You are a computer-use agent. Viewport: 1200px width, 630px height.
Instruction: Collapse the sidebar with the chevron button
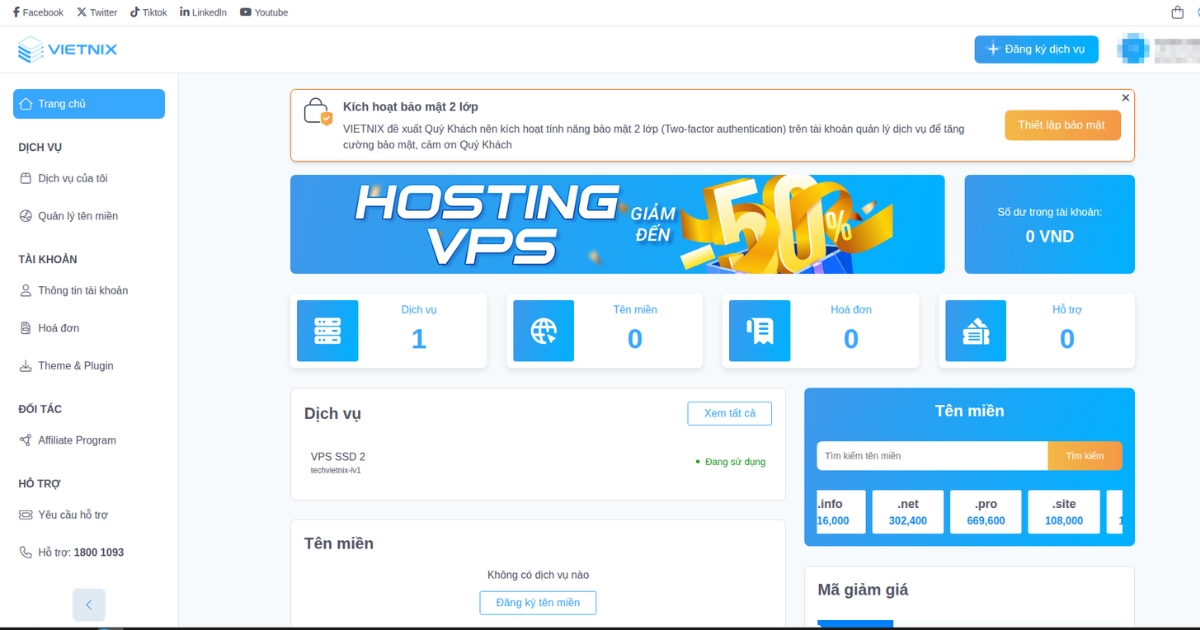(x=89, y=604)
